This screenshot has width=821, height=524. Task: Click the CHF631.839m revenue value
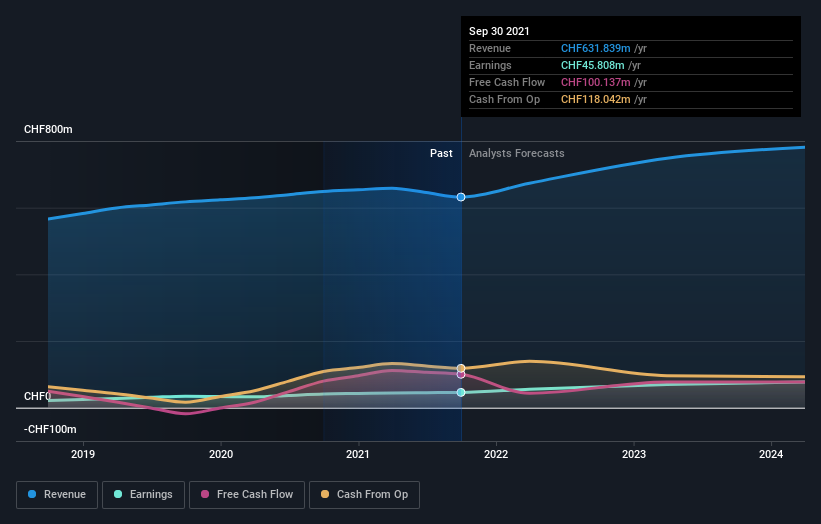595,48
